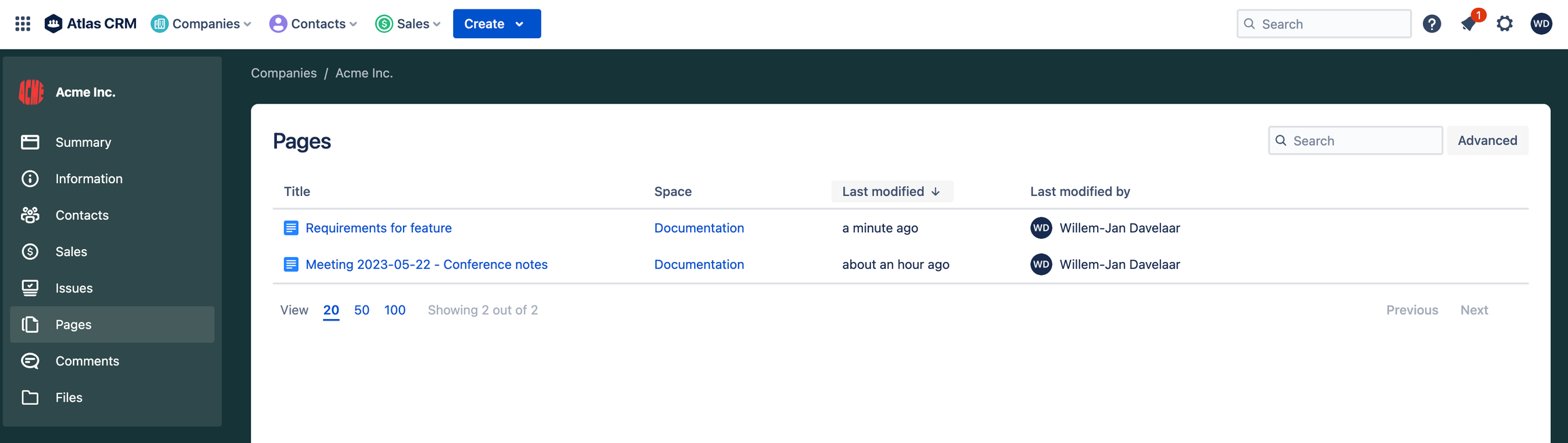Open Files in the sidebar

point(69,397)
